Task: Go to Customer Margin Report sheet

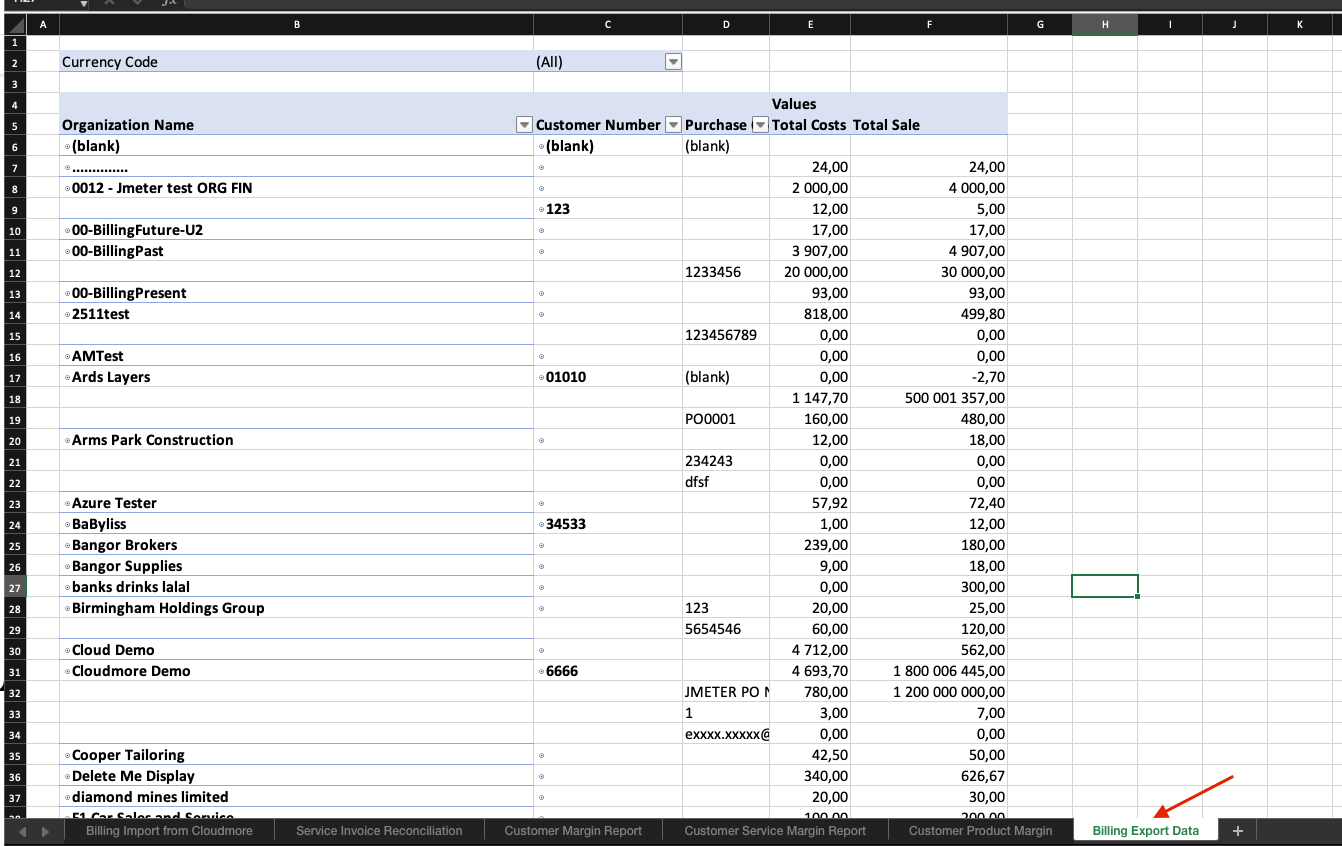Action: coord(573,831)
